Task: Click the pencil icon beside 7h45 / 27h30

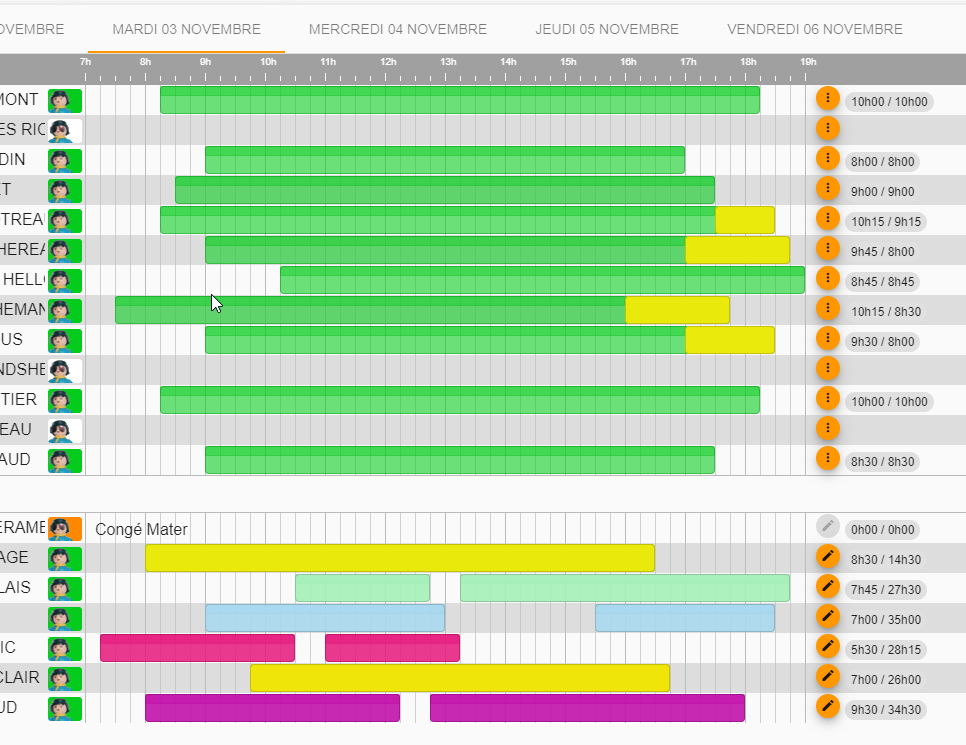Action: 827,587
